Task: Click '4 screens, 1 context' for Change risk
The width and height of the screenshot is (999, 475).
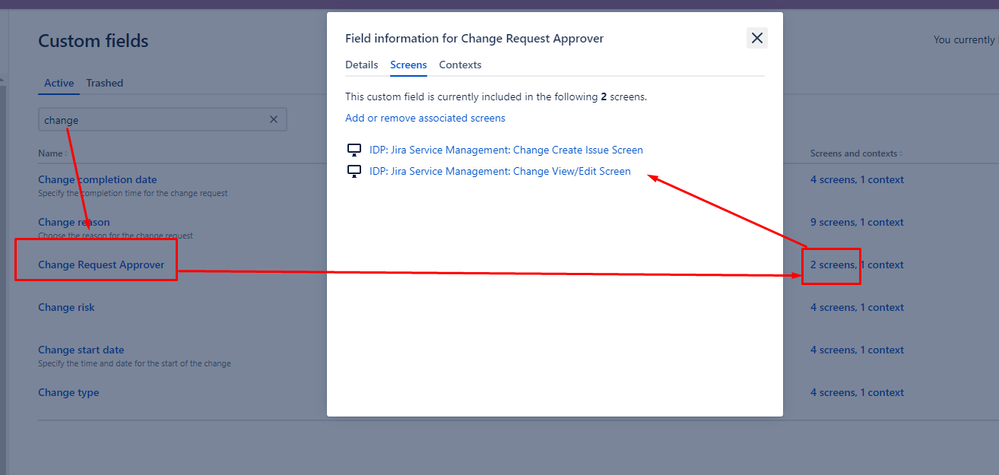Action: 857,308
